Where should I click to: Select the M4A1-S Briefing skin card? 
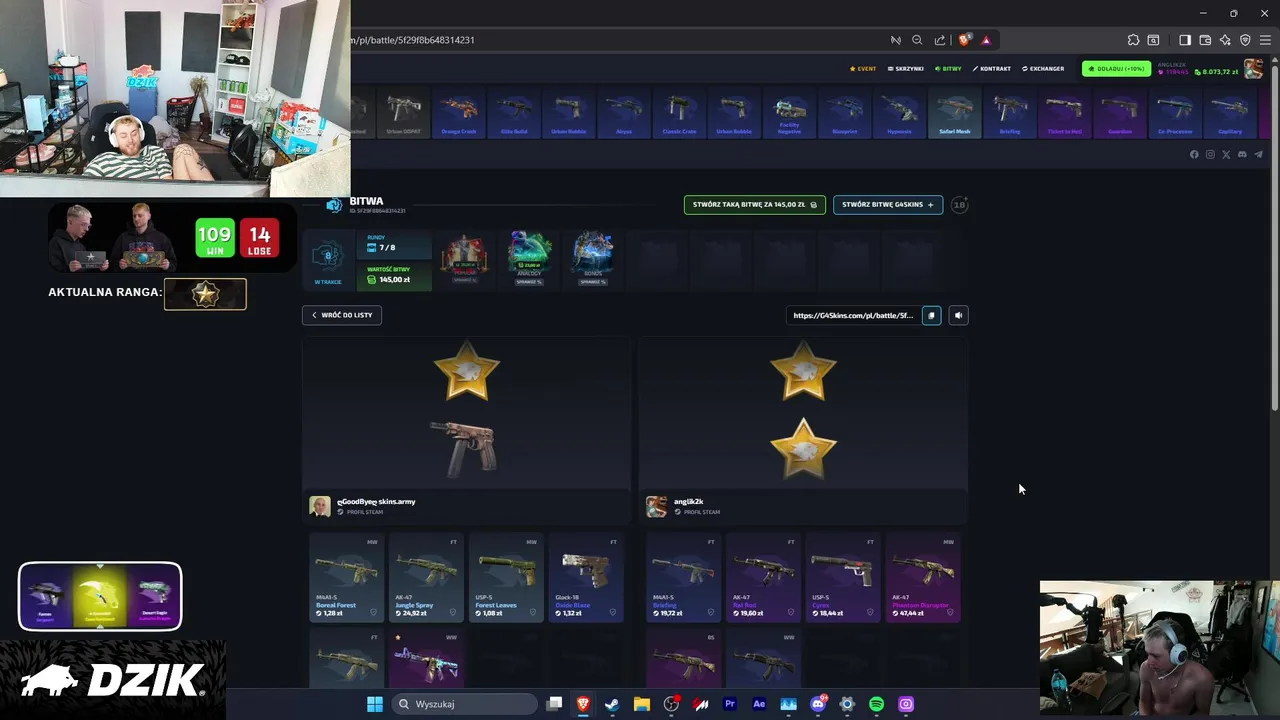pyautogui.click(x=683, y=578)
